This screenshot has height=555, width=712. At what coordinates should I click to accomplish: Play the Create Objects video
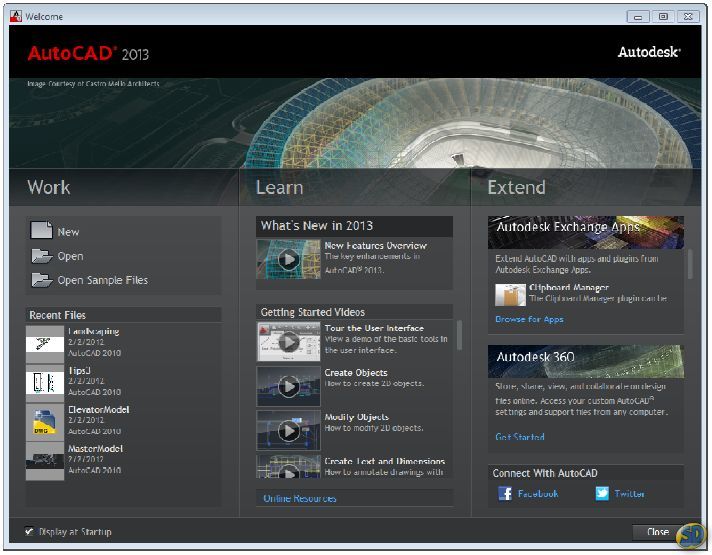click(288, 386)
